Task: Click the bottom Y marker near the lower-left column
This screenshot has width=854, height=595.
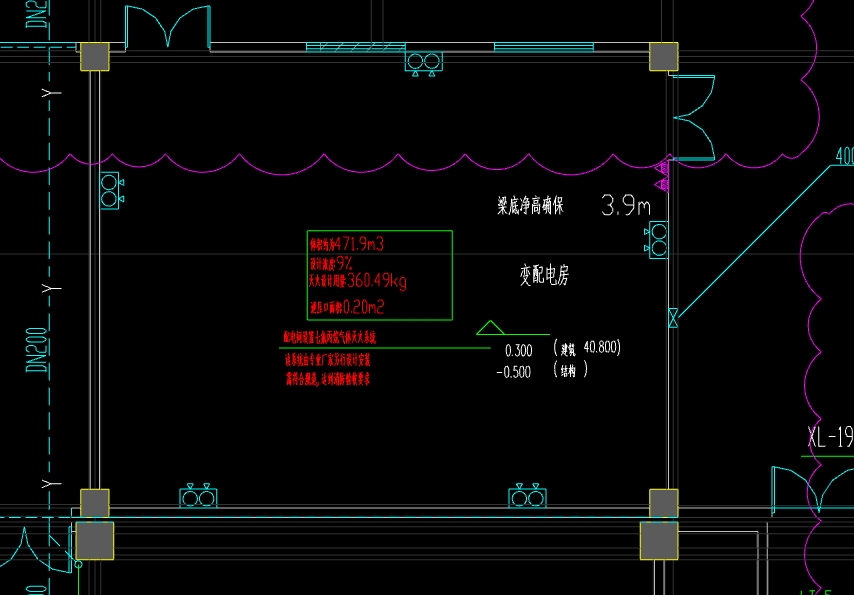Action: [x=53, y=483]
